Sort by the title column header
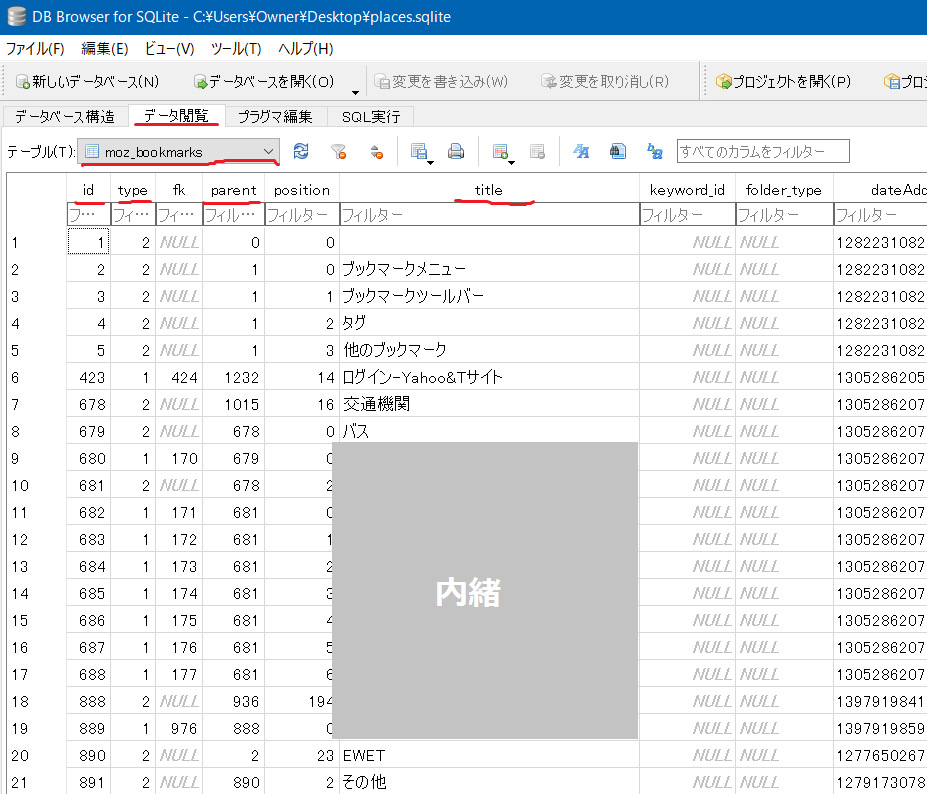 (489, 190)
